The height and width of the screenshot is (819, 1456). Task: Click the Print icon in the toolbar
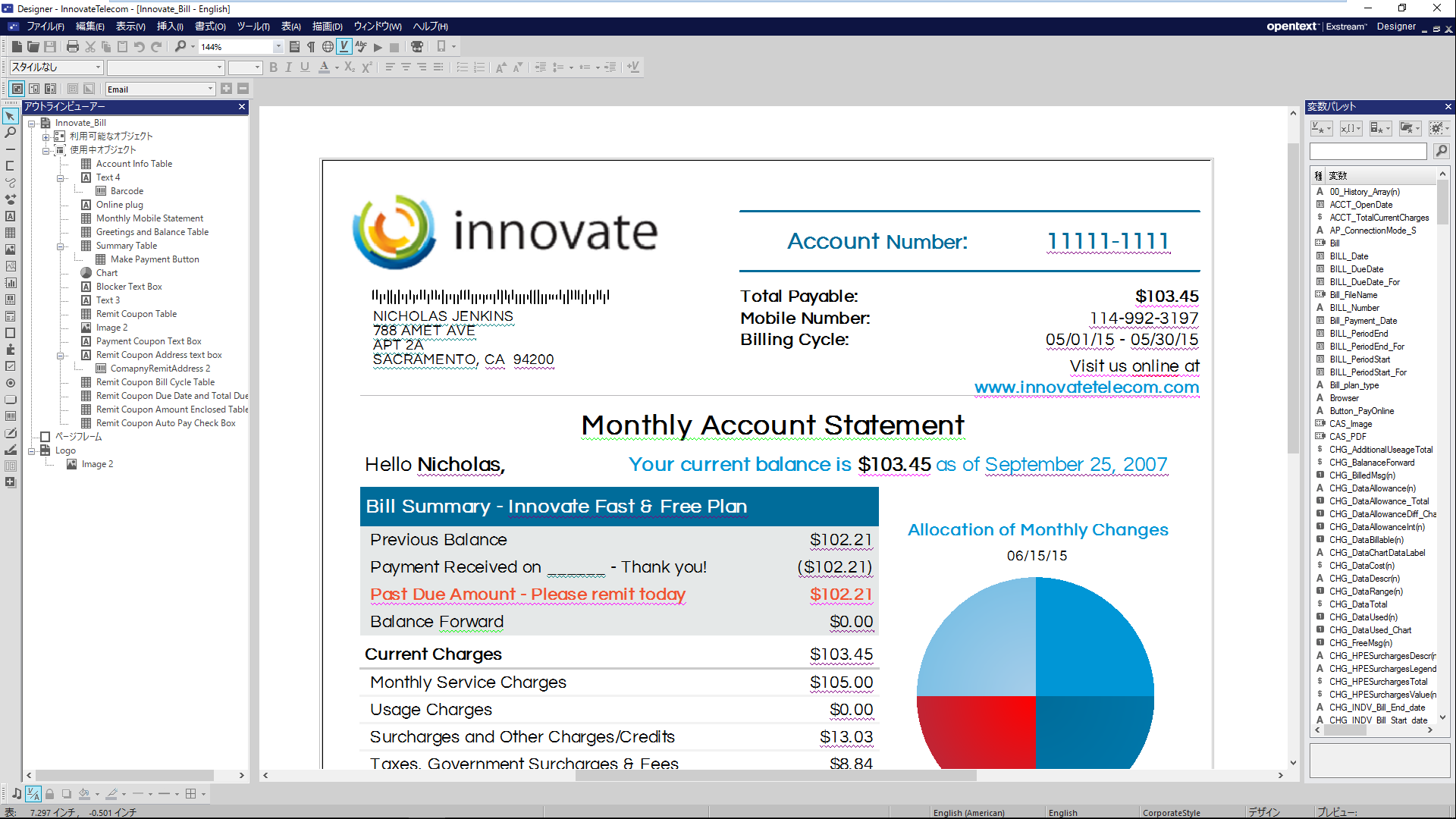(73, 47)
